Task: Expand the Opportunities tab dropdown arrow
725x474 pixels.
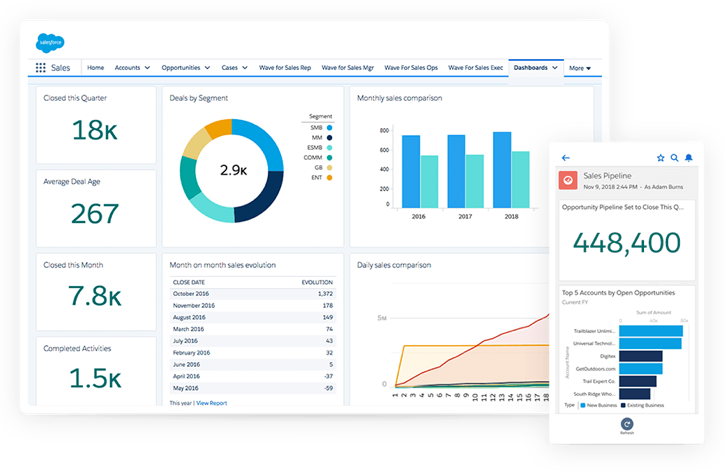Action: click(207, 68)
